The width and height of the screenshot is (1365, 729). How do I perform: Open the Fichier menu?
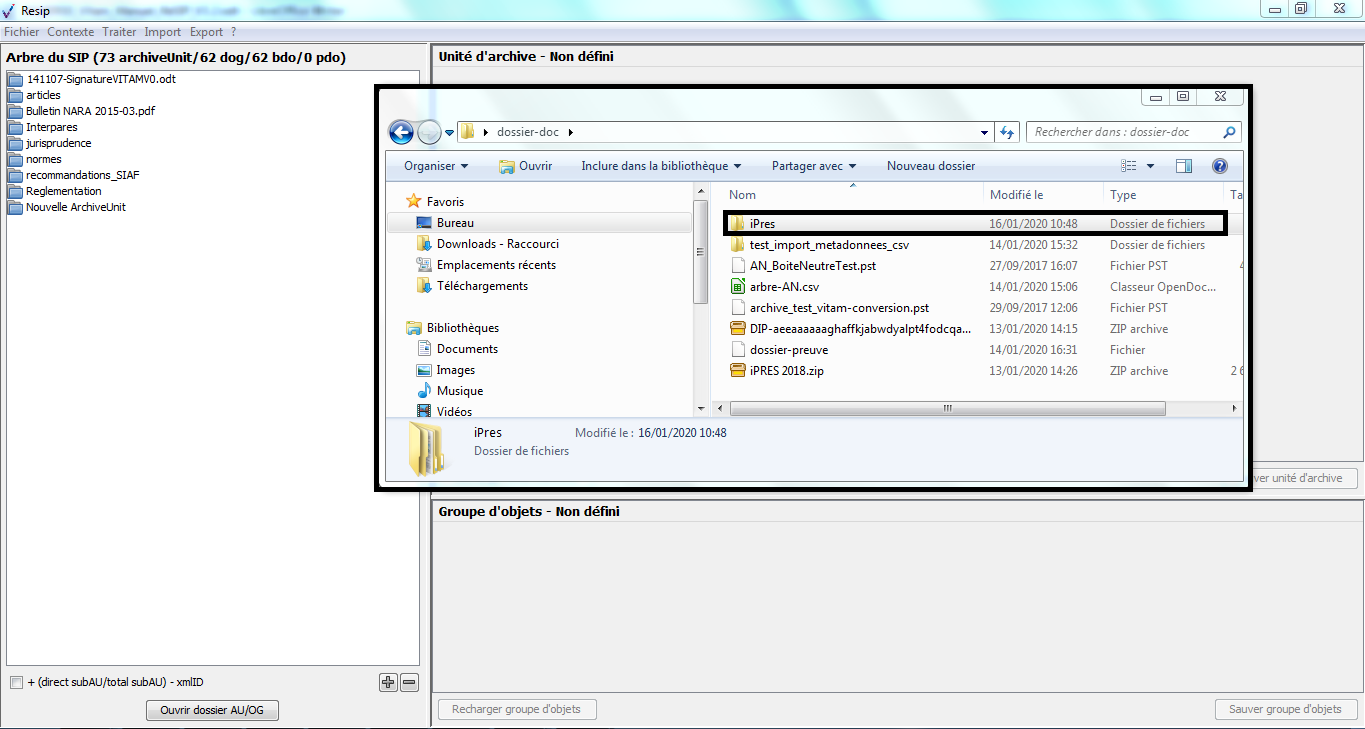tap(21, 32)
